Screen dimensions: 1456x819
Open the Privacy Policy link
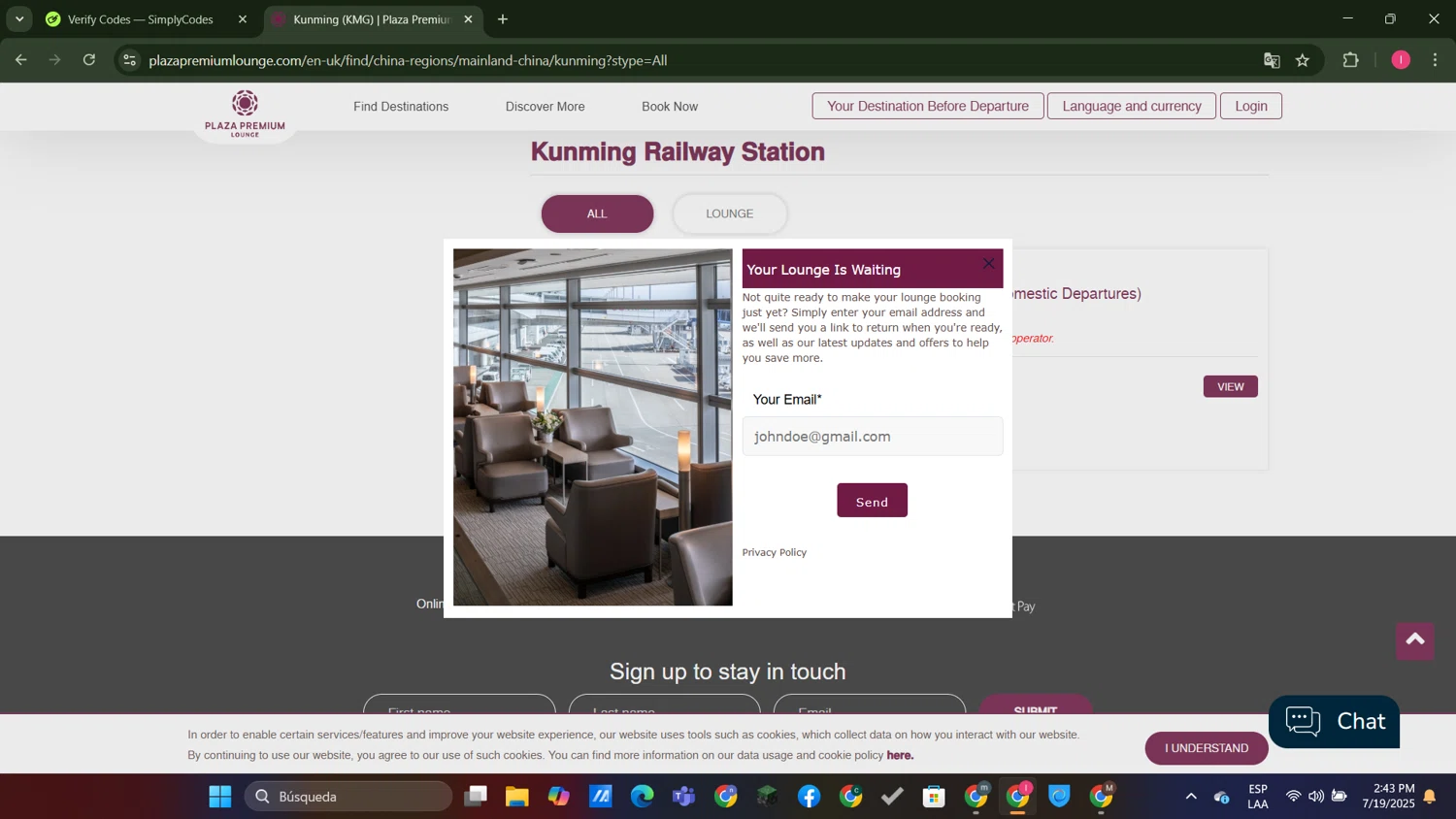click(x=775, y=552)
